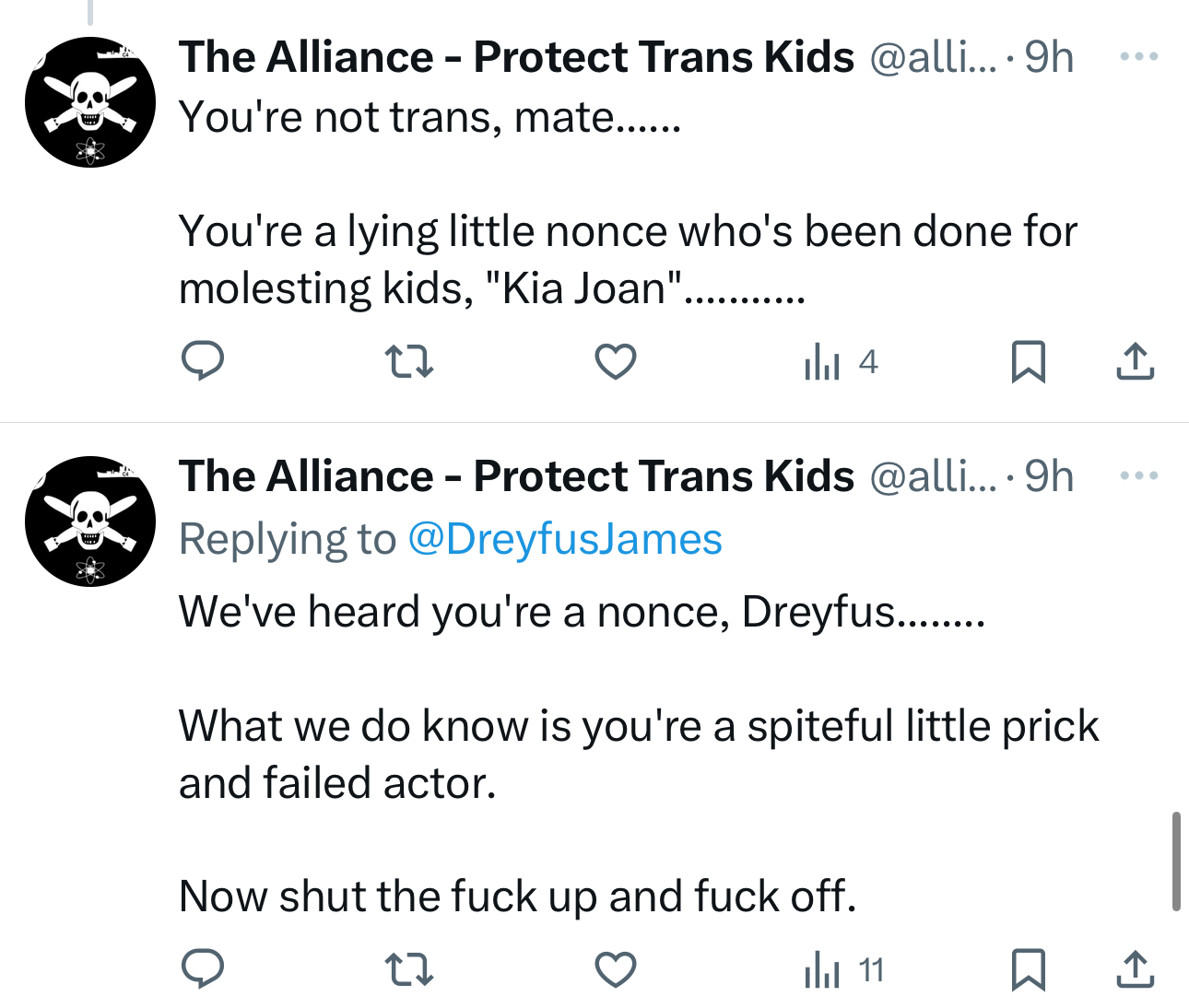This screenshot has width=1189, height=1008.
Task: Reply to the first "You're not trans" tweet
Action: tap(202, 360)
